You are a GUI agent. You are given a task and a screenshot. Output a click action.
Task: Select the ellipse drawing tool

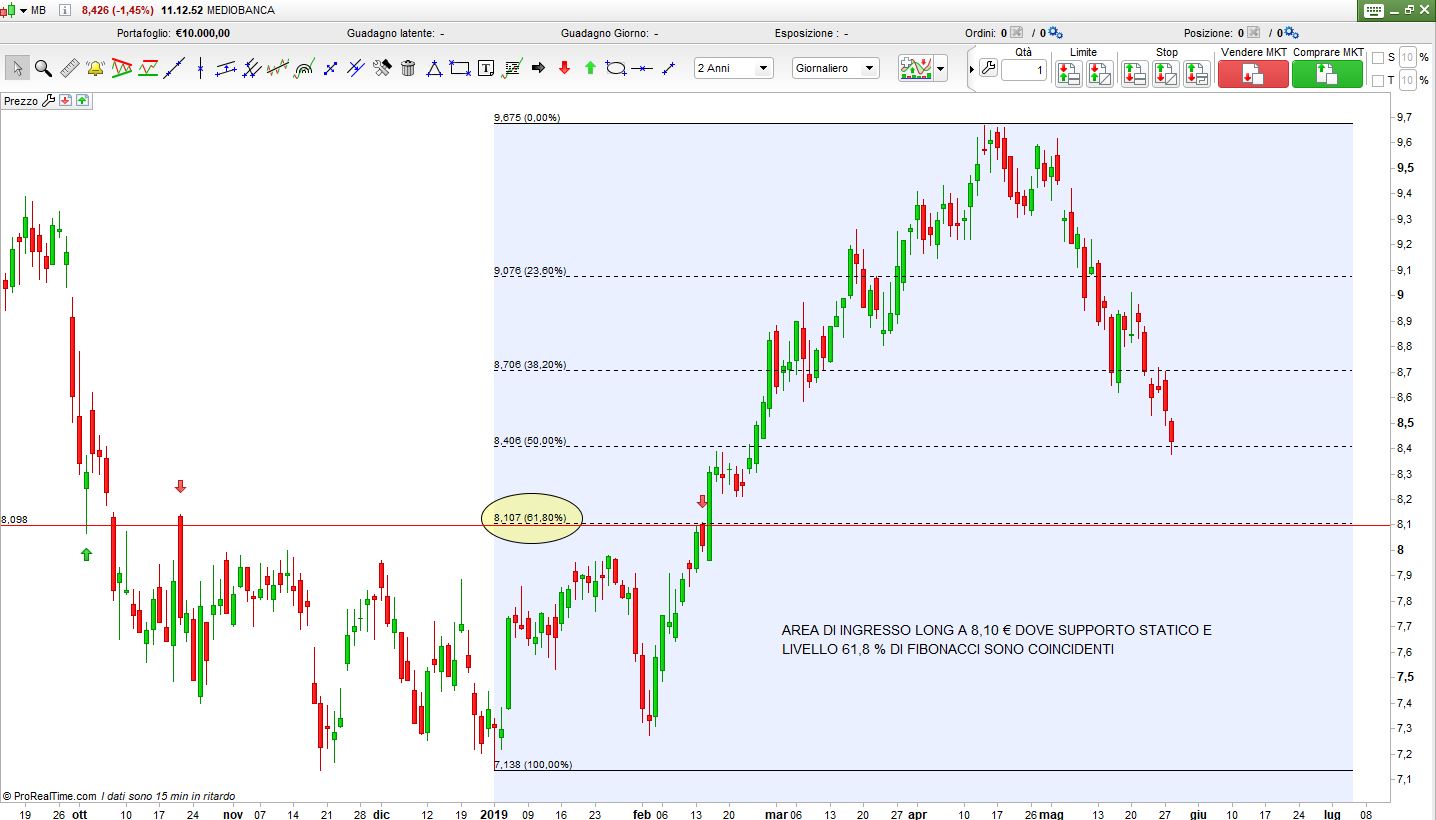[x=616, y=68]
